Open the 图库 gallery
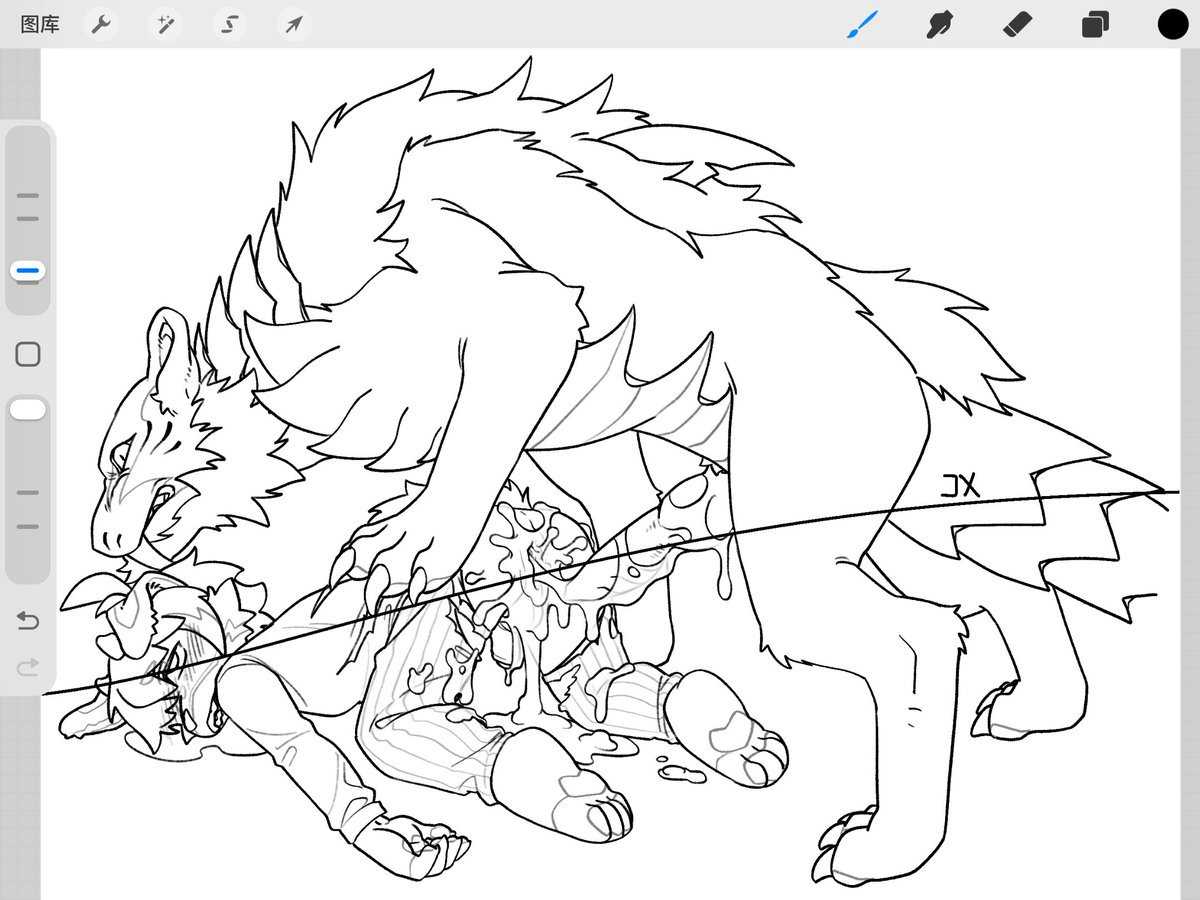1200x900 pixels. [x=40, y=25]
